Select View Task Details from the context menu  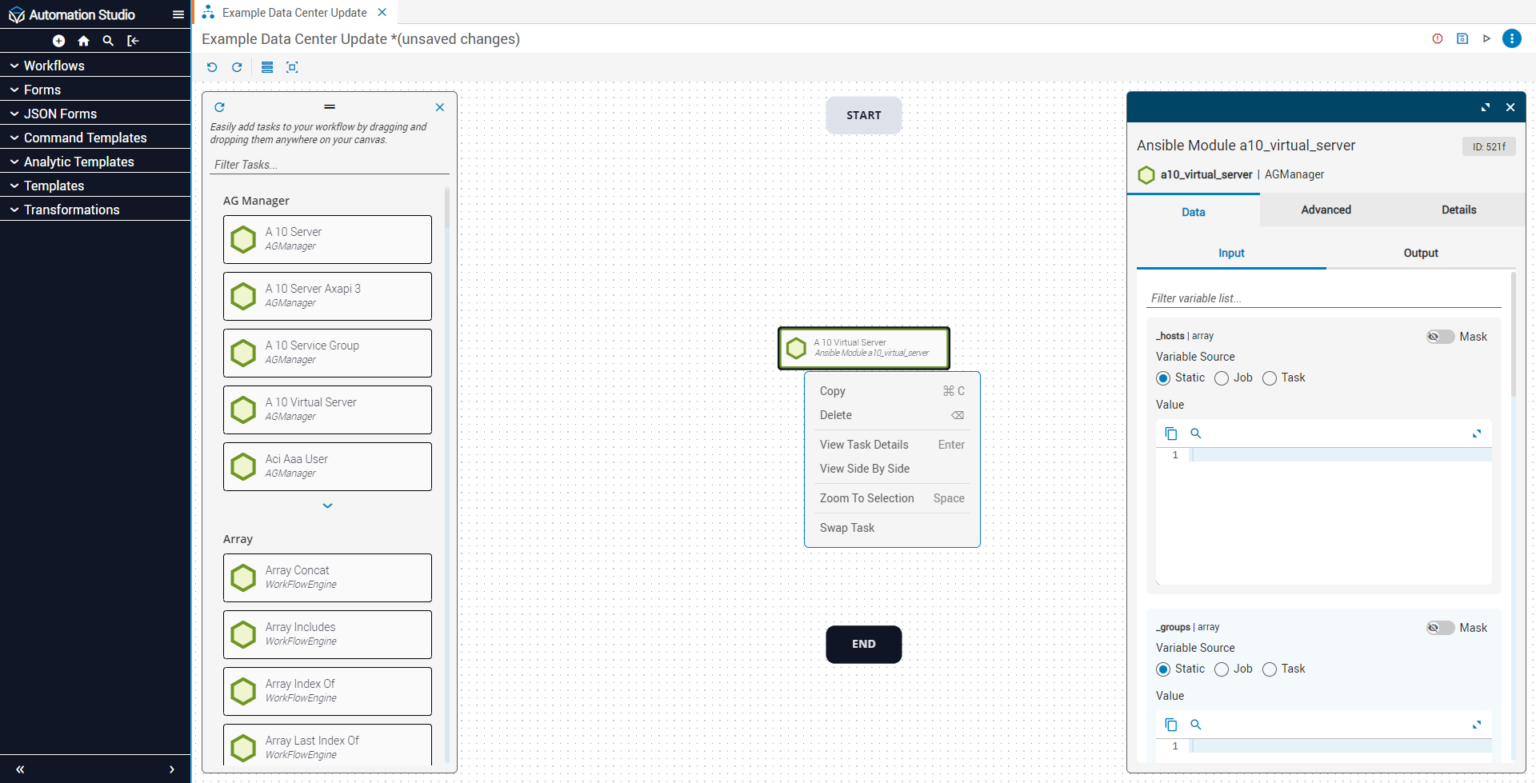pos(864,444)
